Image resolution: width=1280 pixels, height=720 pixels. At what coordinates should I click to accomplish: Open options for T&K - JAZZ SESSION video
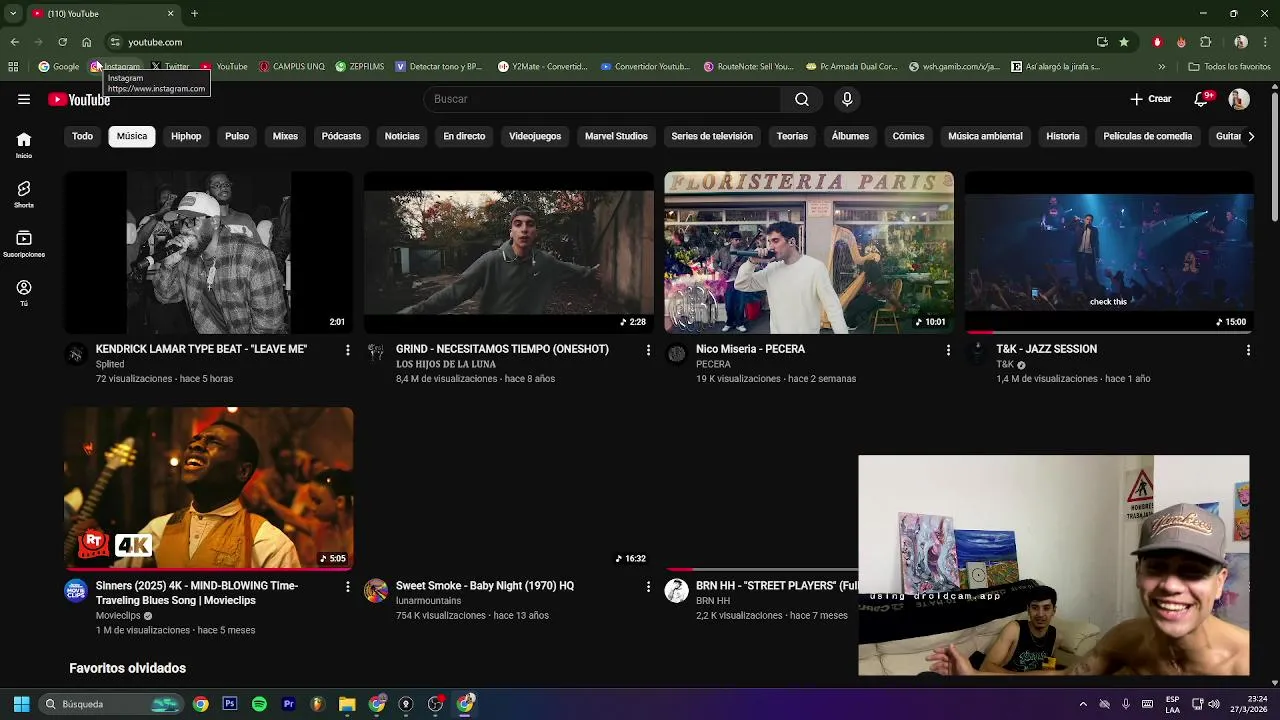pyautogui.click(x=1248, y=350)
